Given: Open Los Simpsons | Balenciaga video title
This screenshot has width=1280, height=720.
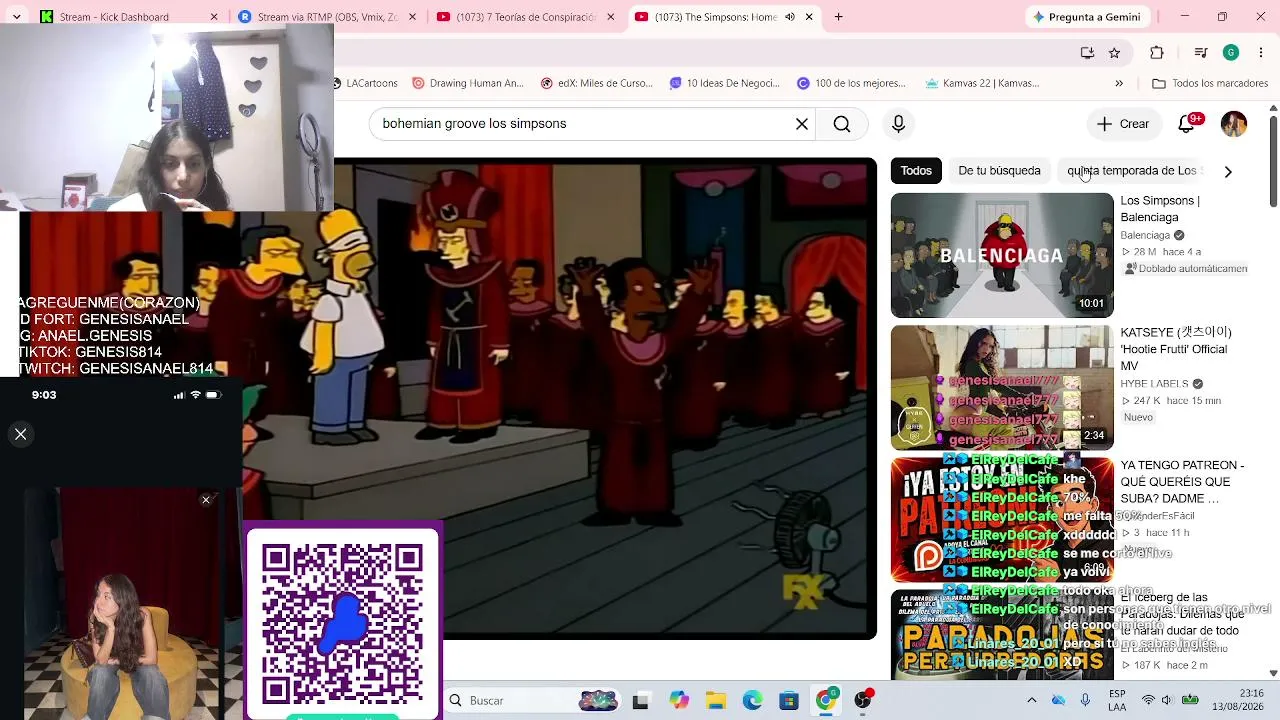Looking at the screenshot, I should [x=1160, y=209].
